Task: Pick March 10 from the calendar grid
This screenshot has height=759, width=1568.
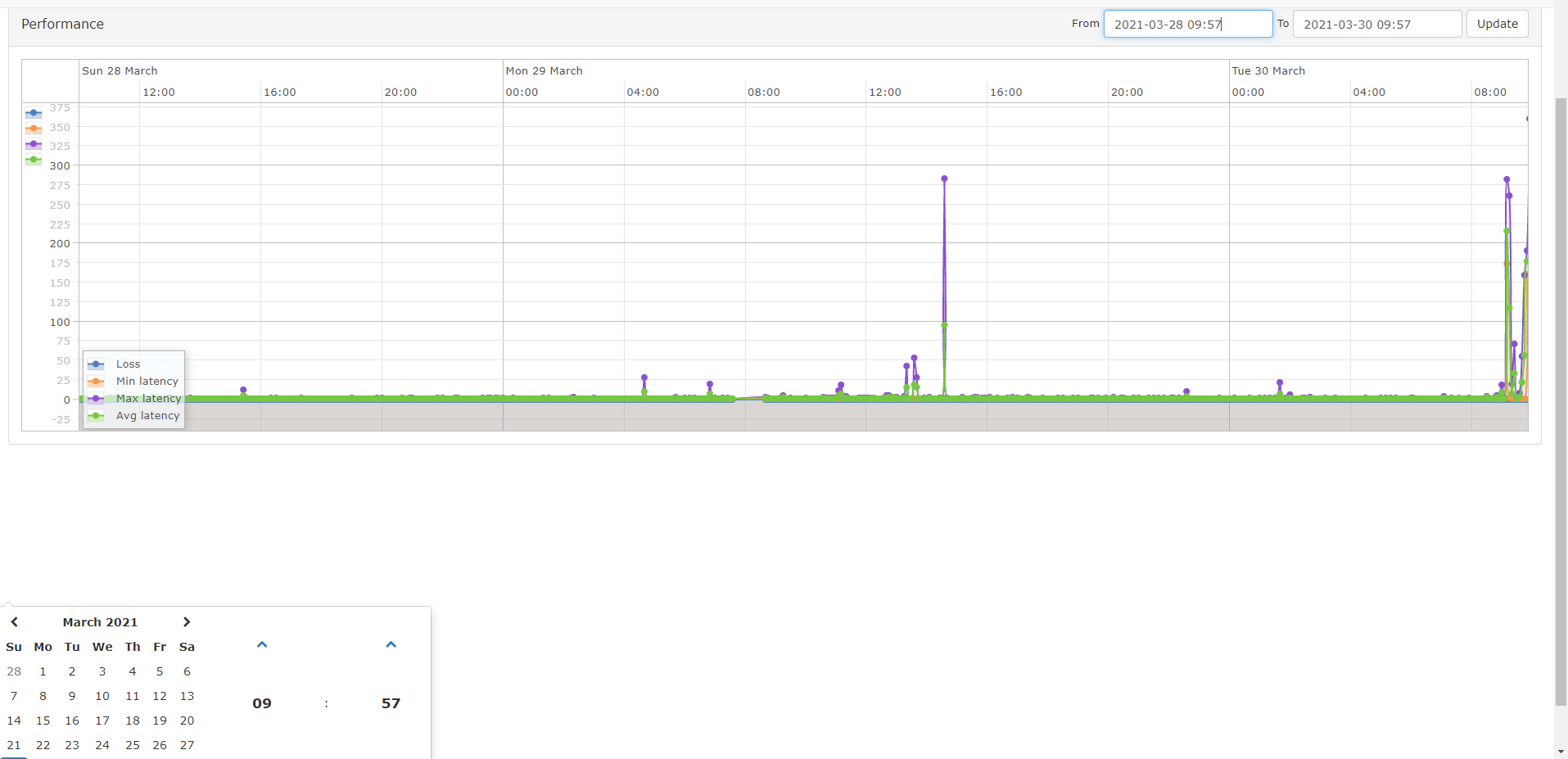Action: click(102, 696)
